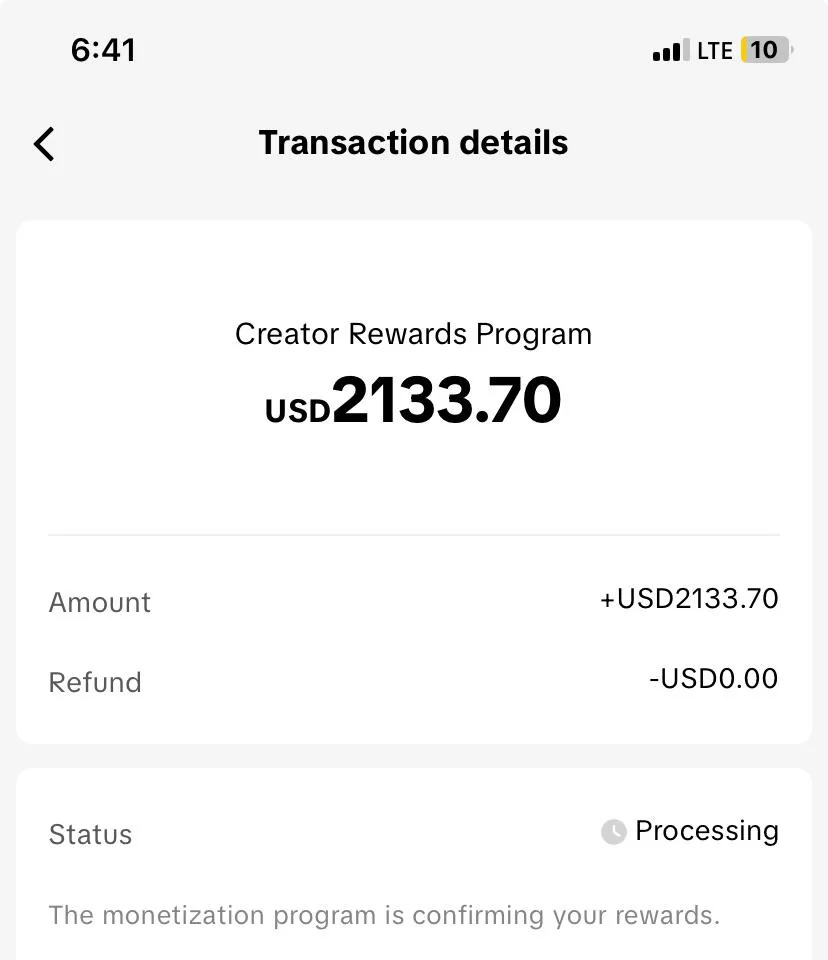Tap the Creator Rewards Program heading
The width and height of the screenshot is (828, 960).
click(x=413, y=334)
